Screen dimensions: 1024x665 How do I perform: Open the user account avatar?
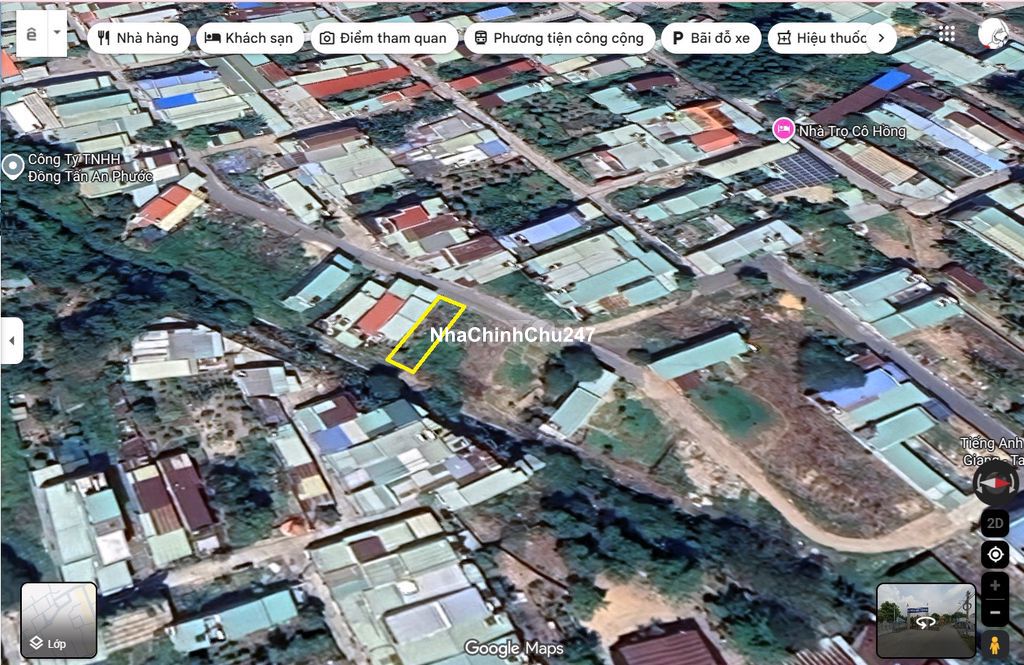(x=993, y=34)
